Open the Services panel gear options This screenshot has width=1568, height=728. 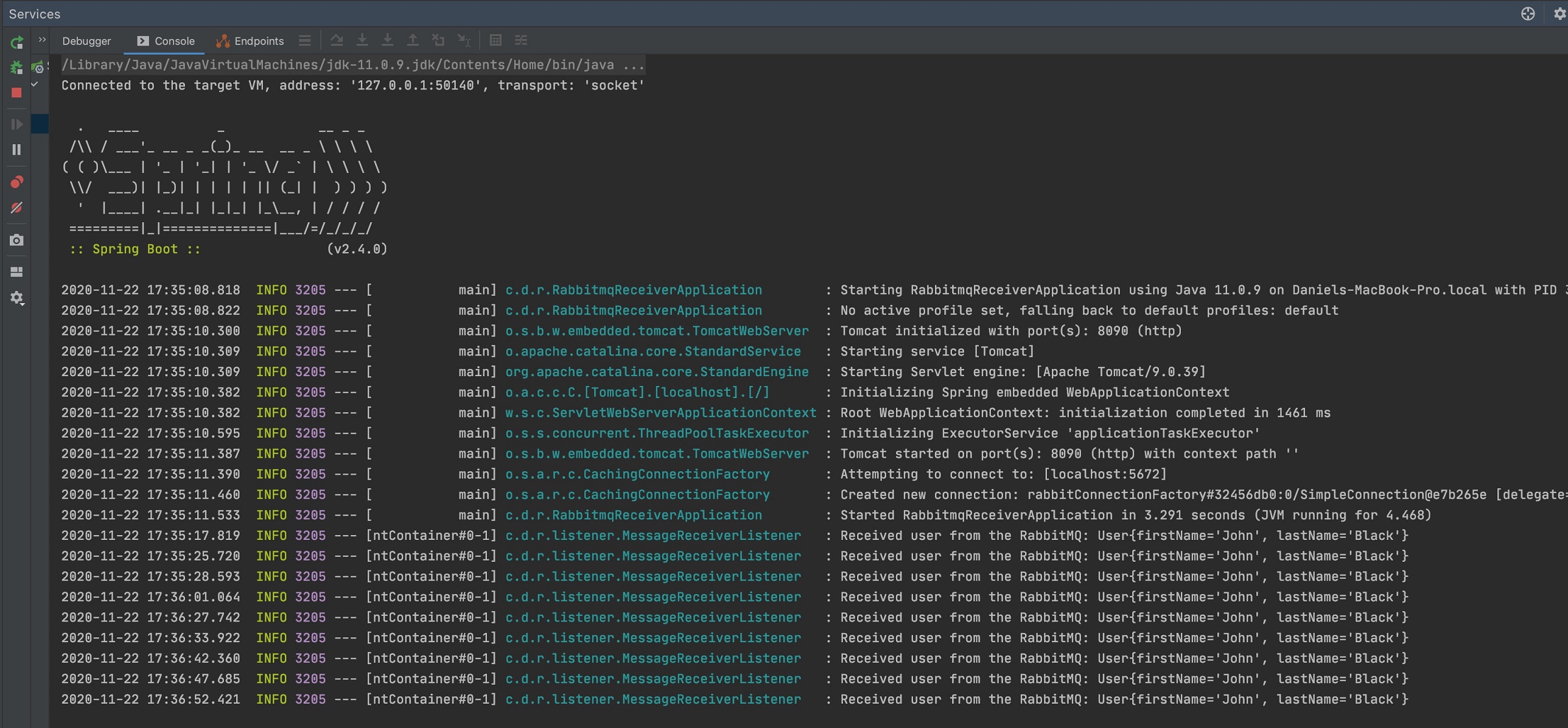coord(1559,13)
